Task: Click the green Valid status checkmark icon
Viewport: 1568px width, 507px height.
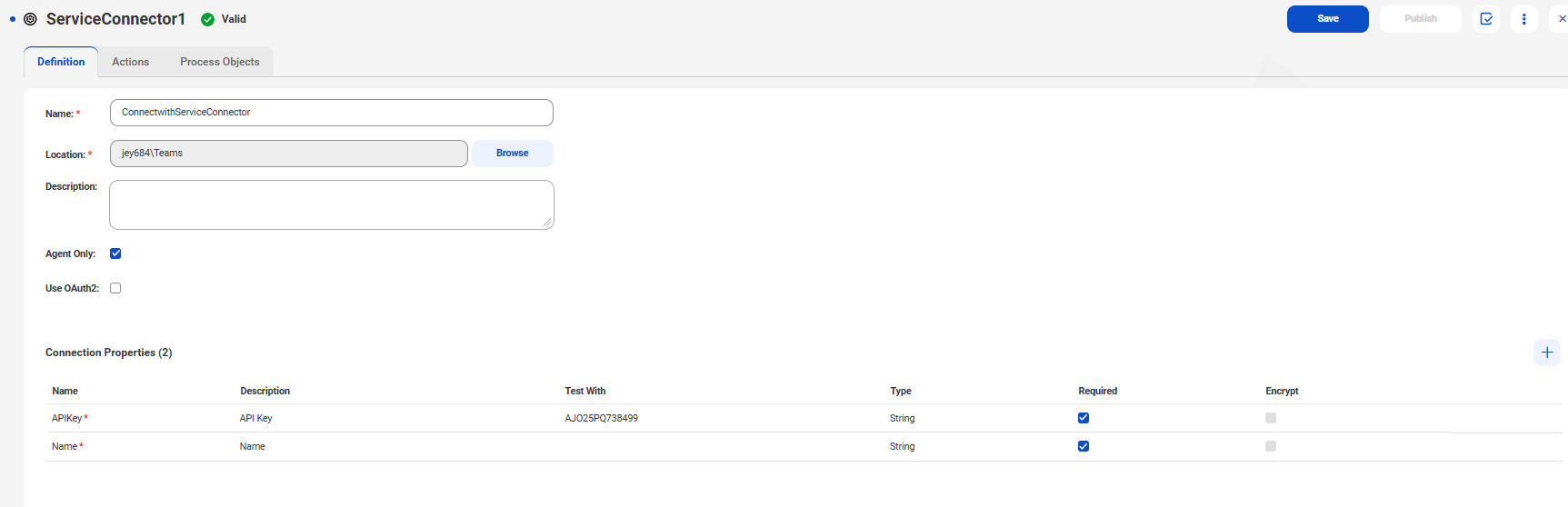Action: click(x=207, y=19)
